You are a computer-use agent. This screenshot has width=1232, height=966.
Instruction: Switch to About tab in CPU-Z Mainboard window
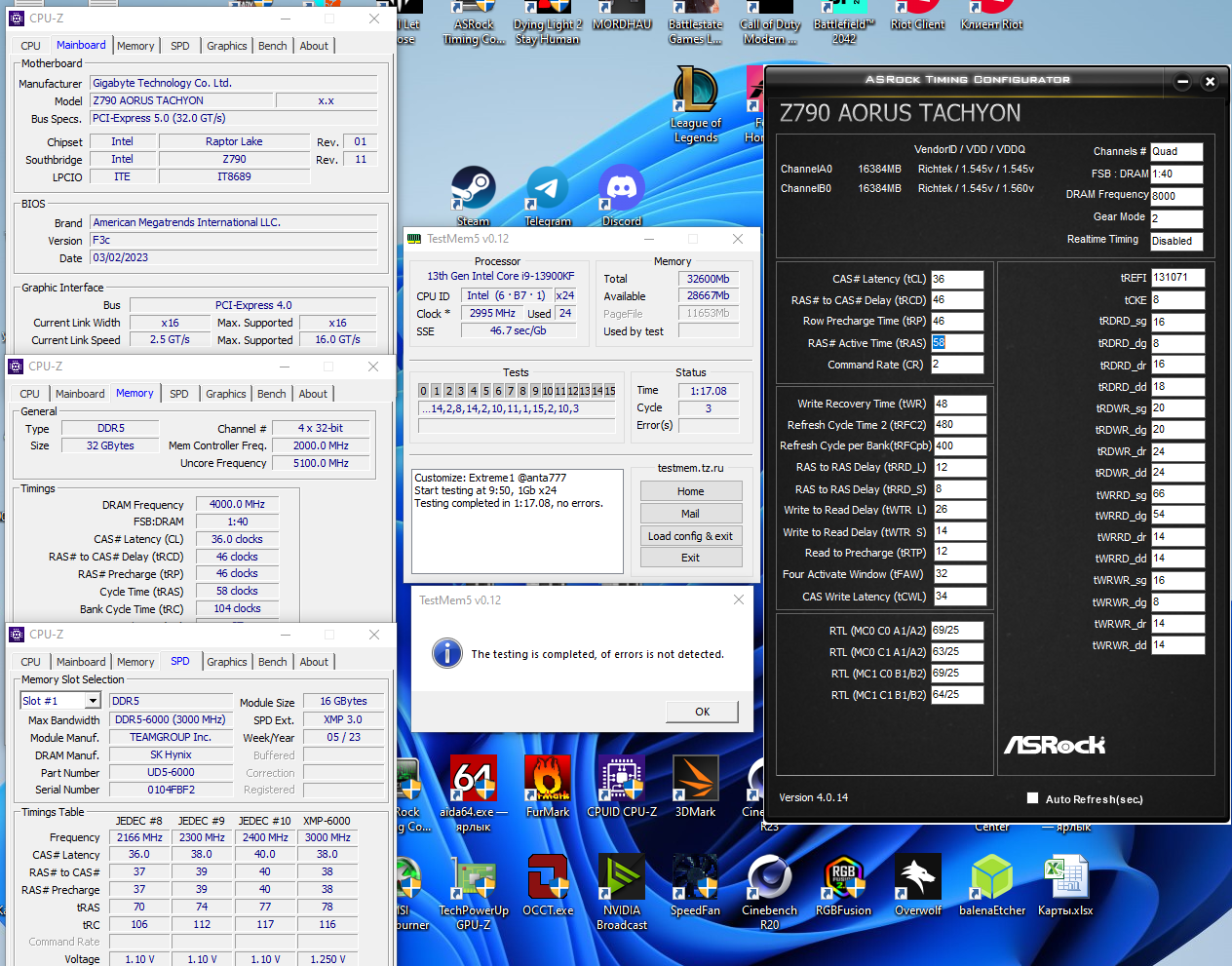point(314,46)
